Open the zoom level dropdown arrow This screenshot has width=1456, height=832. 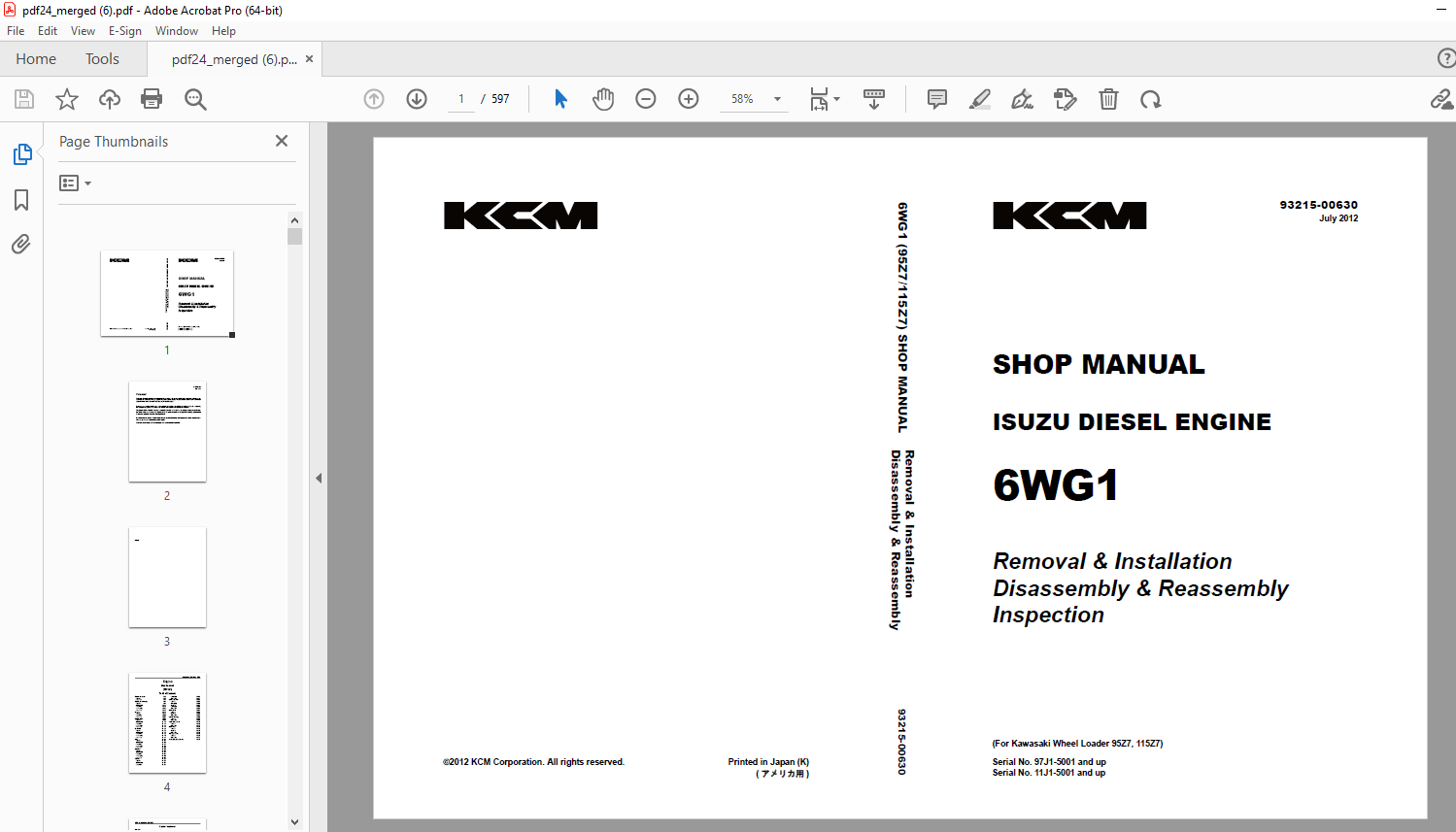[x=777, y=99]
